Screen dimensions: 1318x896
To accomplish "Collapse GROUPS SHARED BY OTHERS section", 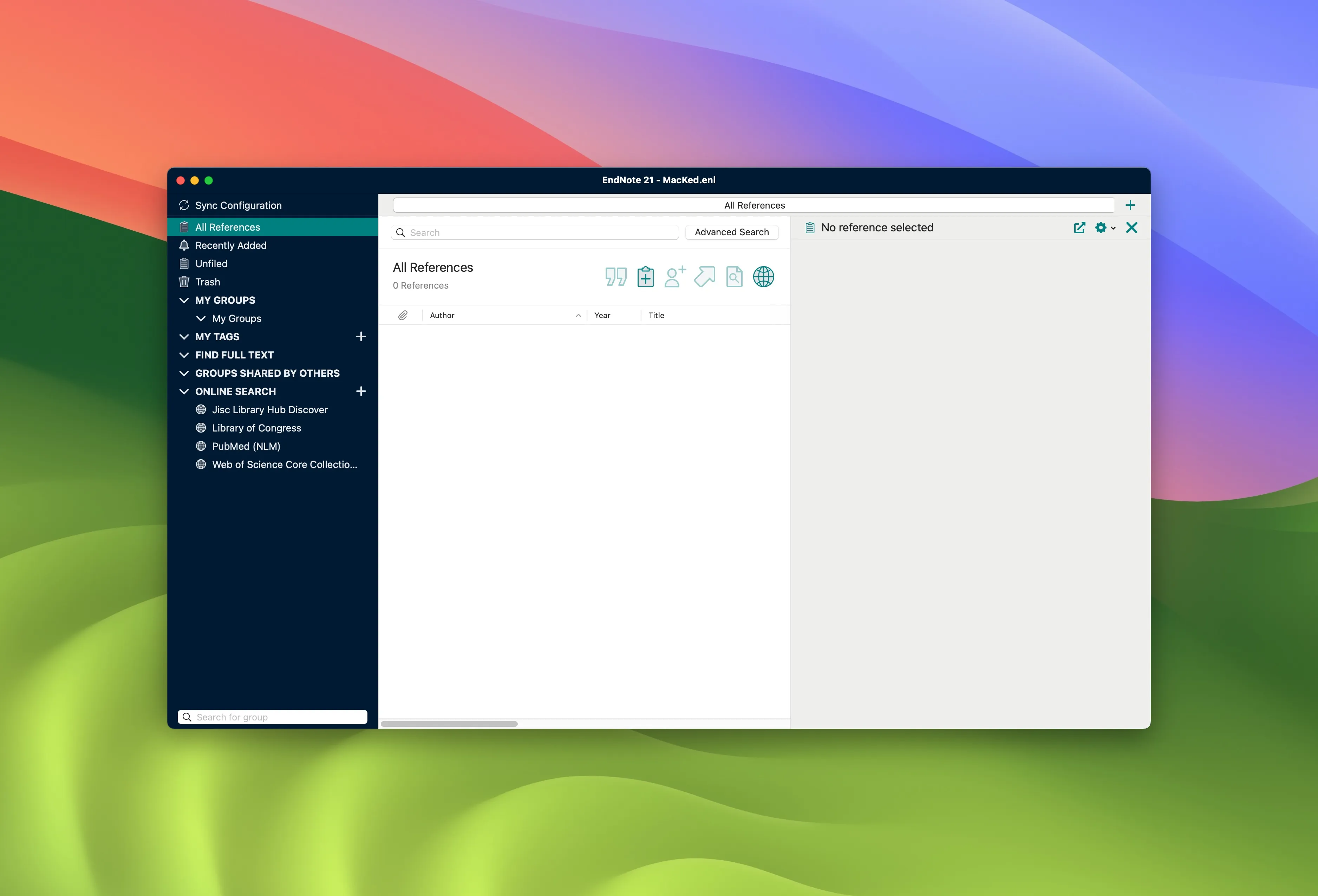I will 184,374.
